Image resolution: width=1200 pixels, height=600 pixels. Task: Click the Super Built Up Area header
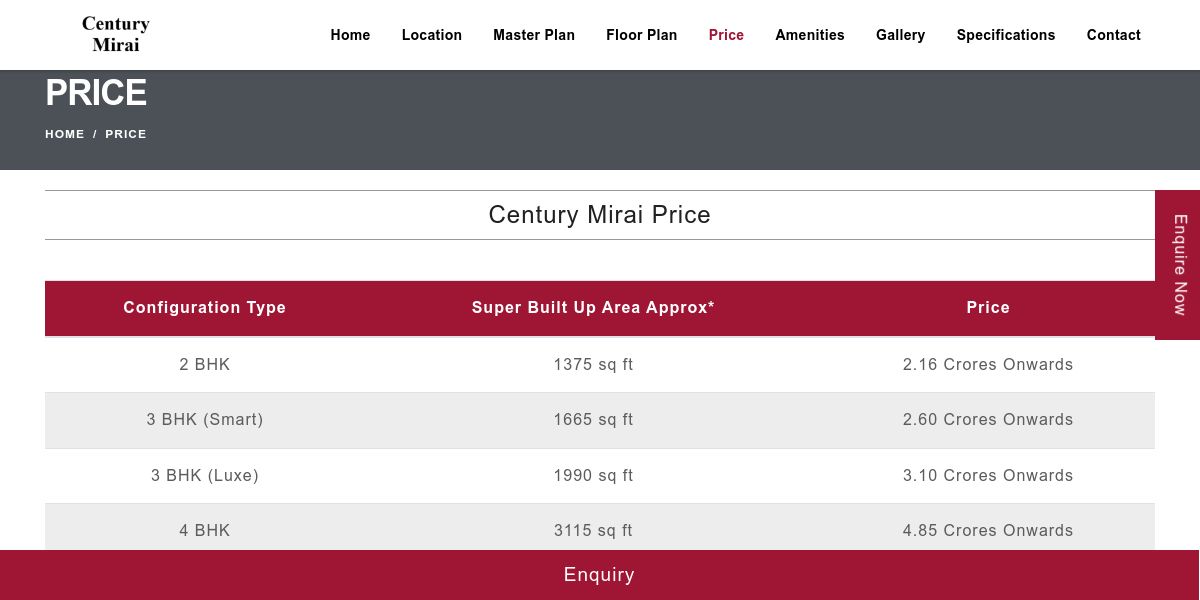(x=593, y=308)
